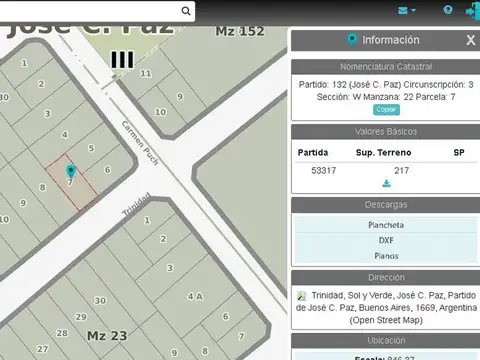
Task: Click the Sup. Terreno column header
Action: pyautogui.click(x=383, y=153)
